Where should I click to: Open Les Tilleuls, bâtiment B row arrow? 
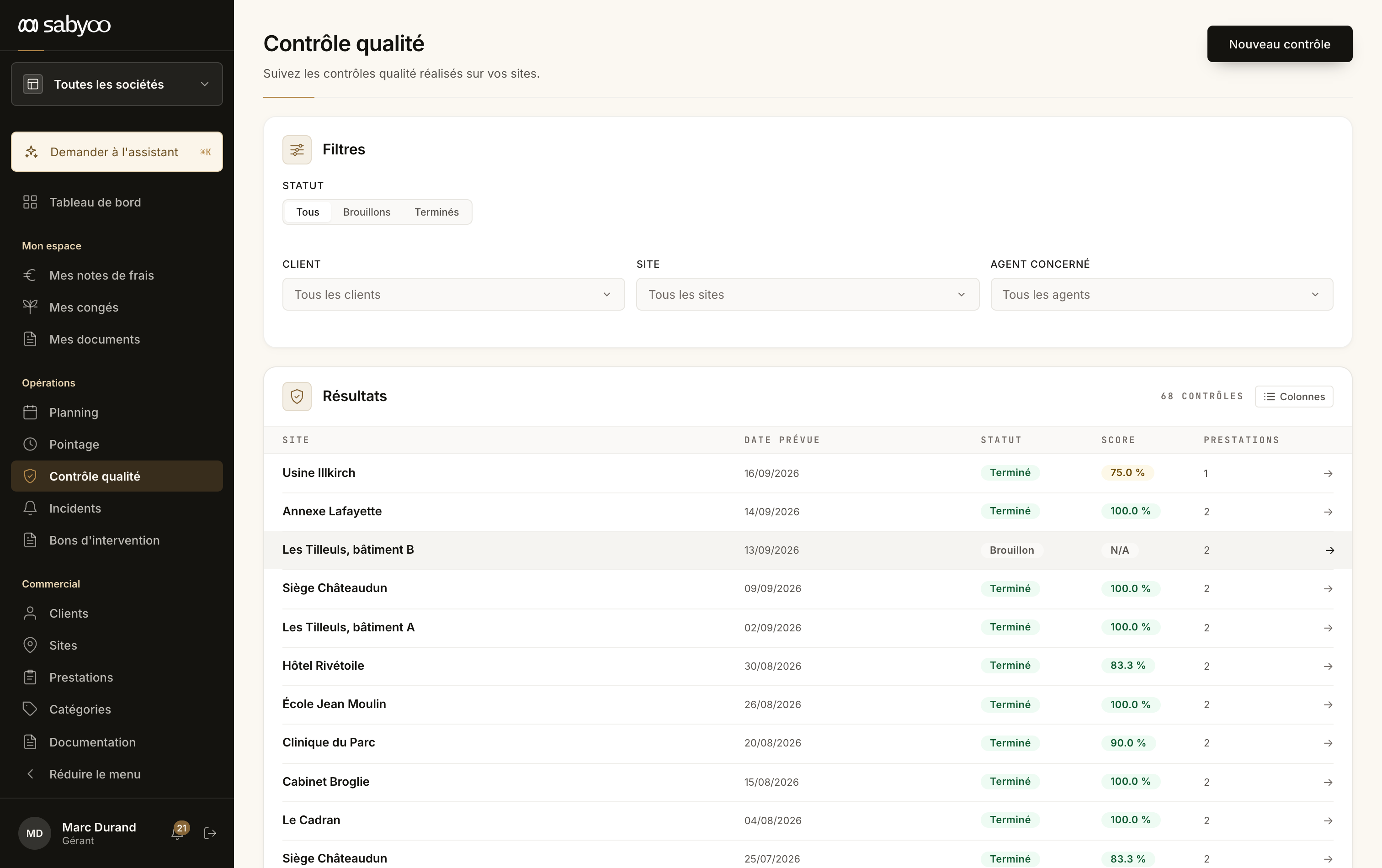click(1329, 550)
